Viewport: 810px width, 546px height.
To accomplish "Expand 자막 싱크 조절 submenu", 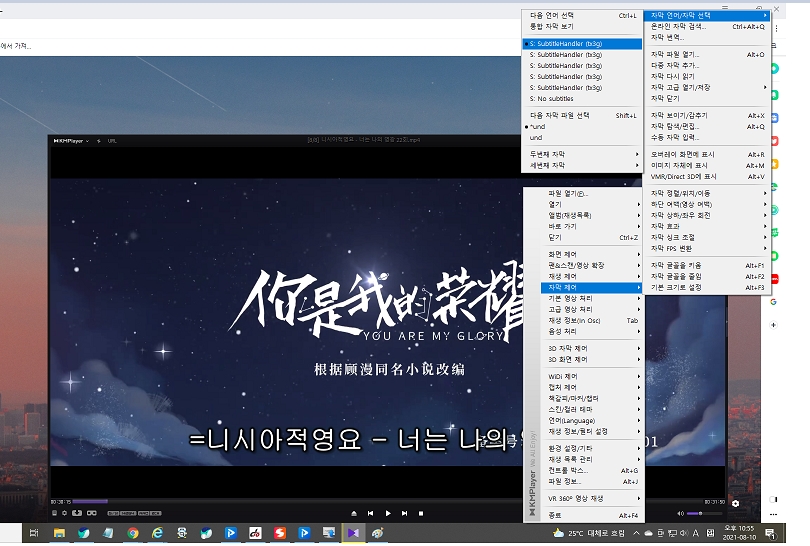I will 707,238.
